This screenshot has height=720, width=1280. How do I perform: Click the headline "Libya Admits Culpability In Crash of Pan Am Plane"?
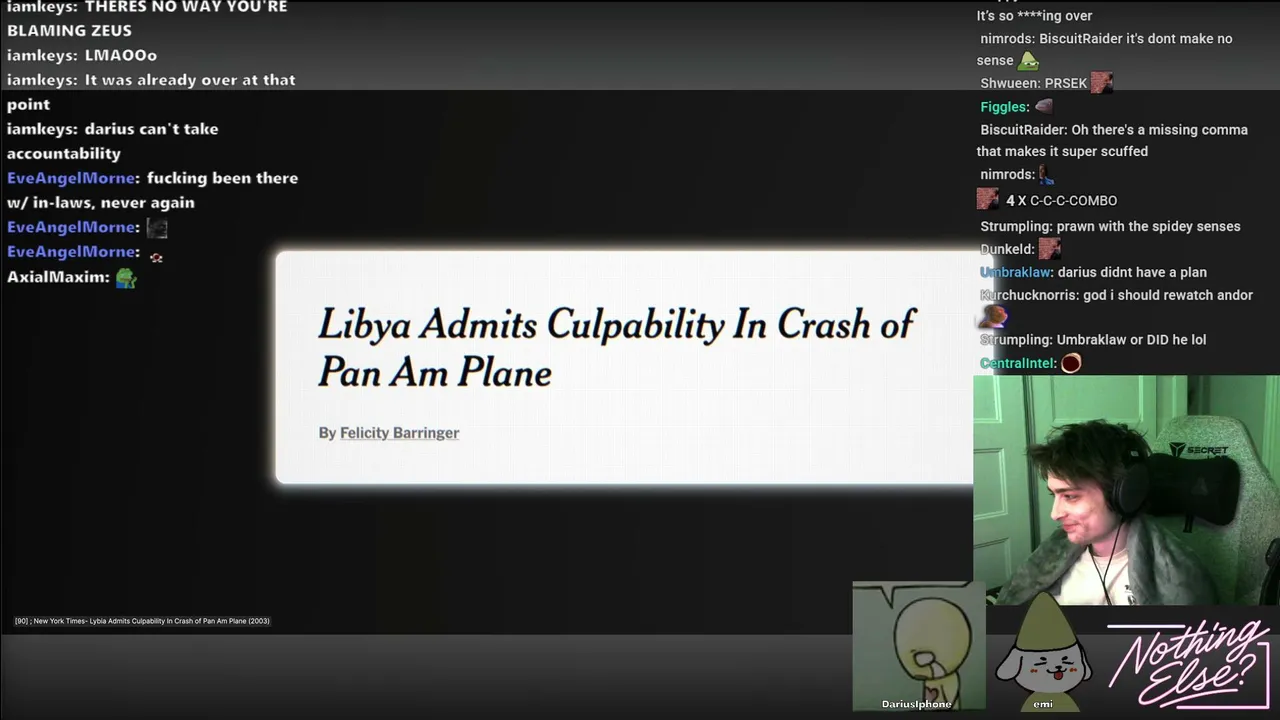[616, 348]
